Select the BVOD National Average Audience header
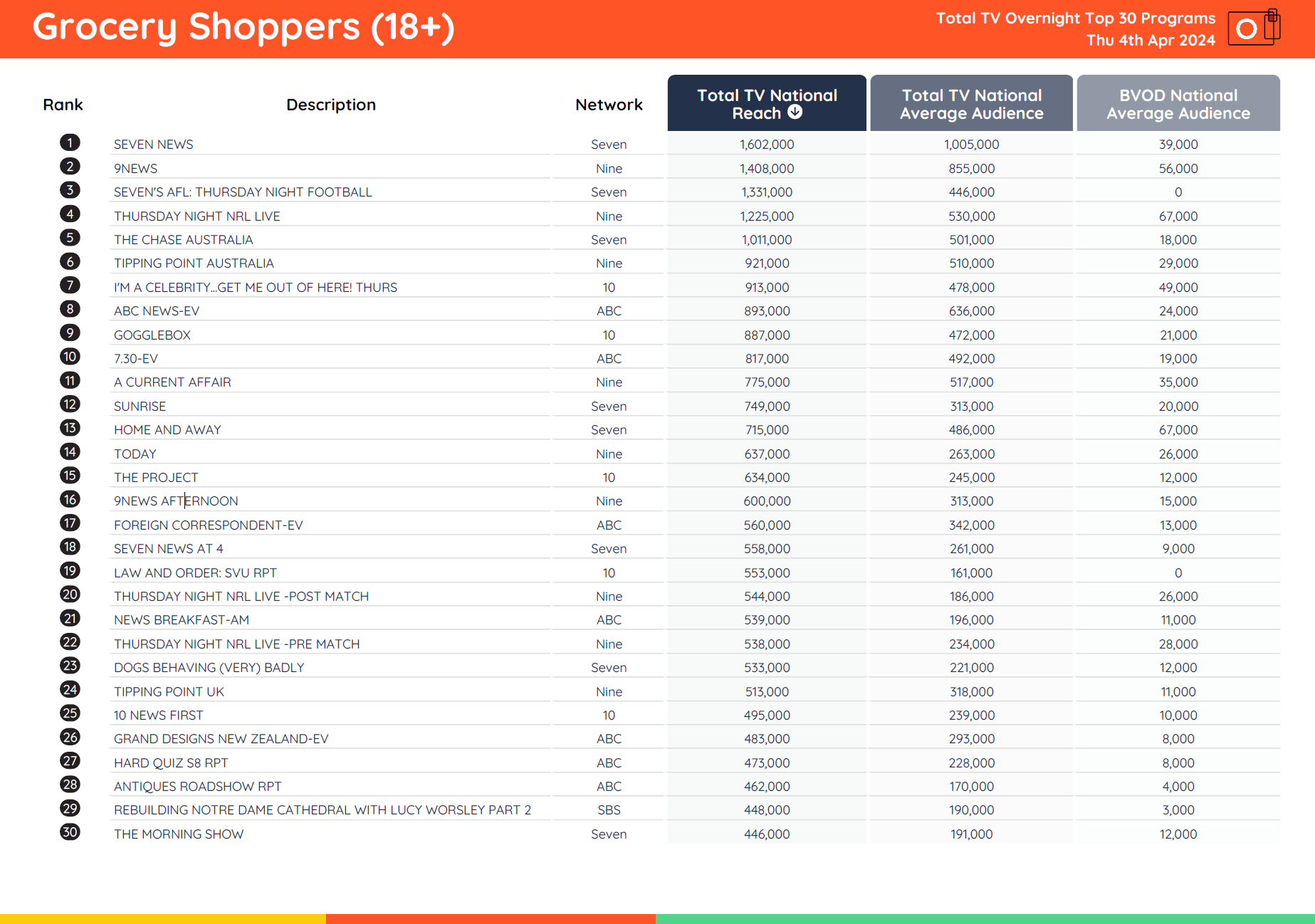This screenshot has width=1315, height=924. (1178, 104)
